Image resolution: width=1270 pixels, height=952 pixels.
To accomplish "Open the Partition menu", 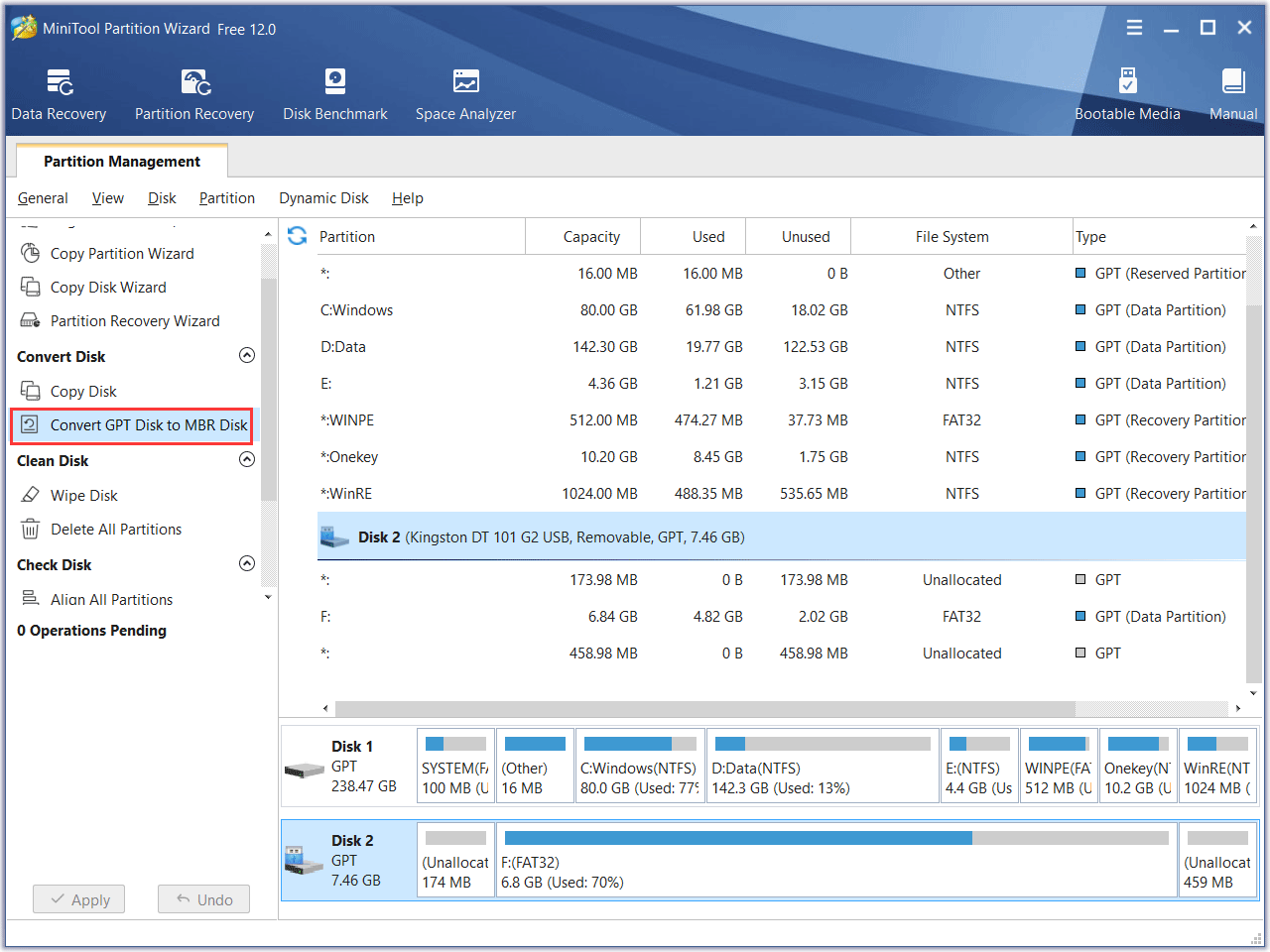I will click(x=227, y=198).
